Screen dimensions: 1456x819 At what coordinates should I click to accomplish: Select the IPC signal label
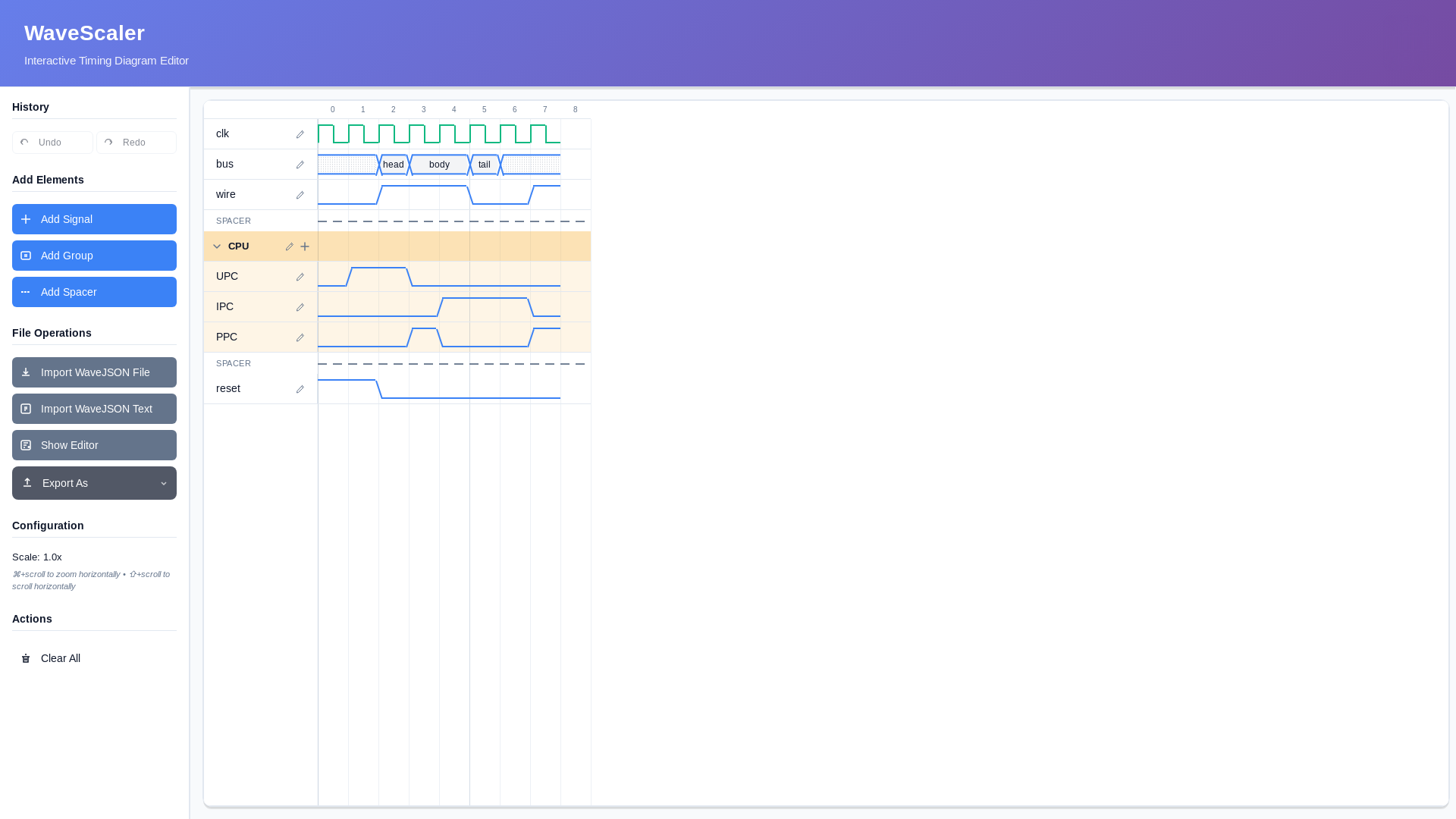pos(224,306)
